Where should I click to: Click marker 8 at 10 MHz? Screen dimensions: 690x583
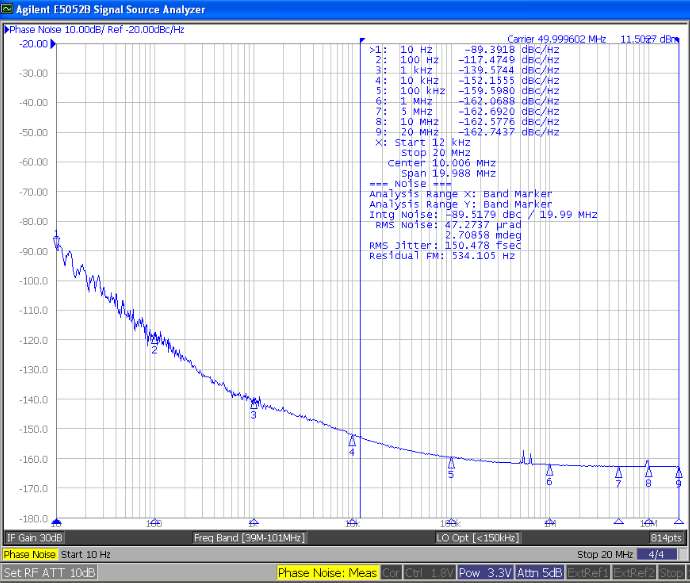(x=648, y=472)
